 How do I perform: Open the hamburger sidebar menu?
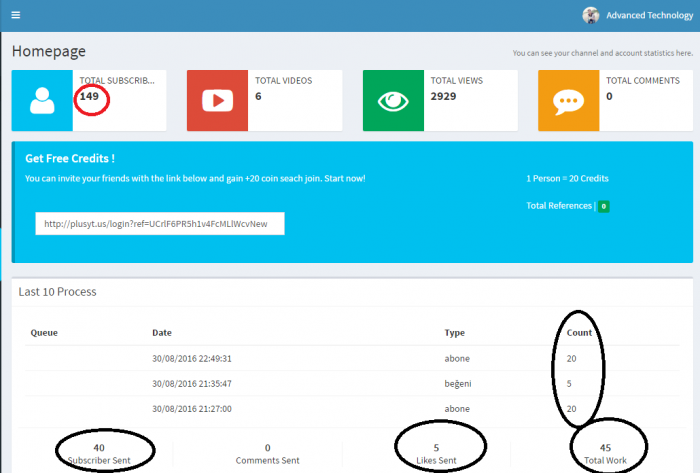16,15
